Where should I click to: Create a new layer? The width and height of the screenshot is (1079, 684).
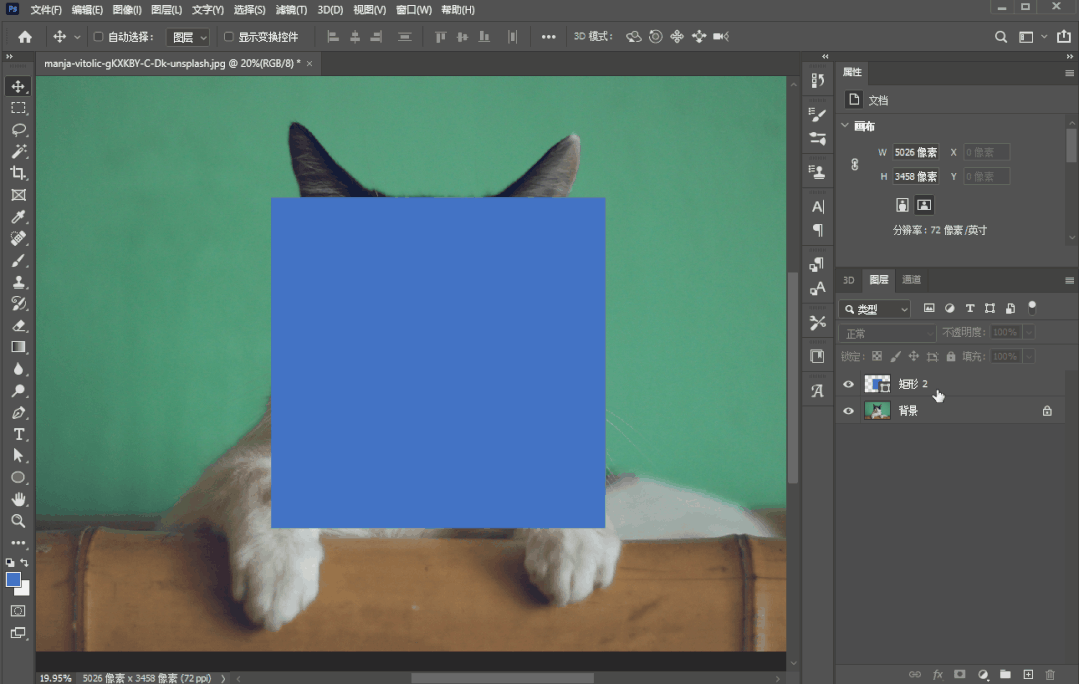1028,674
